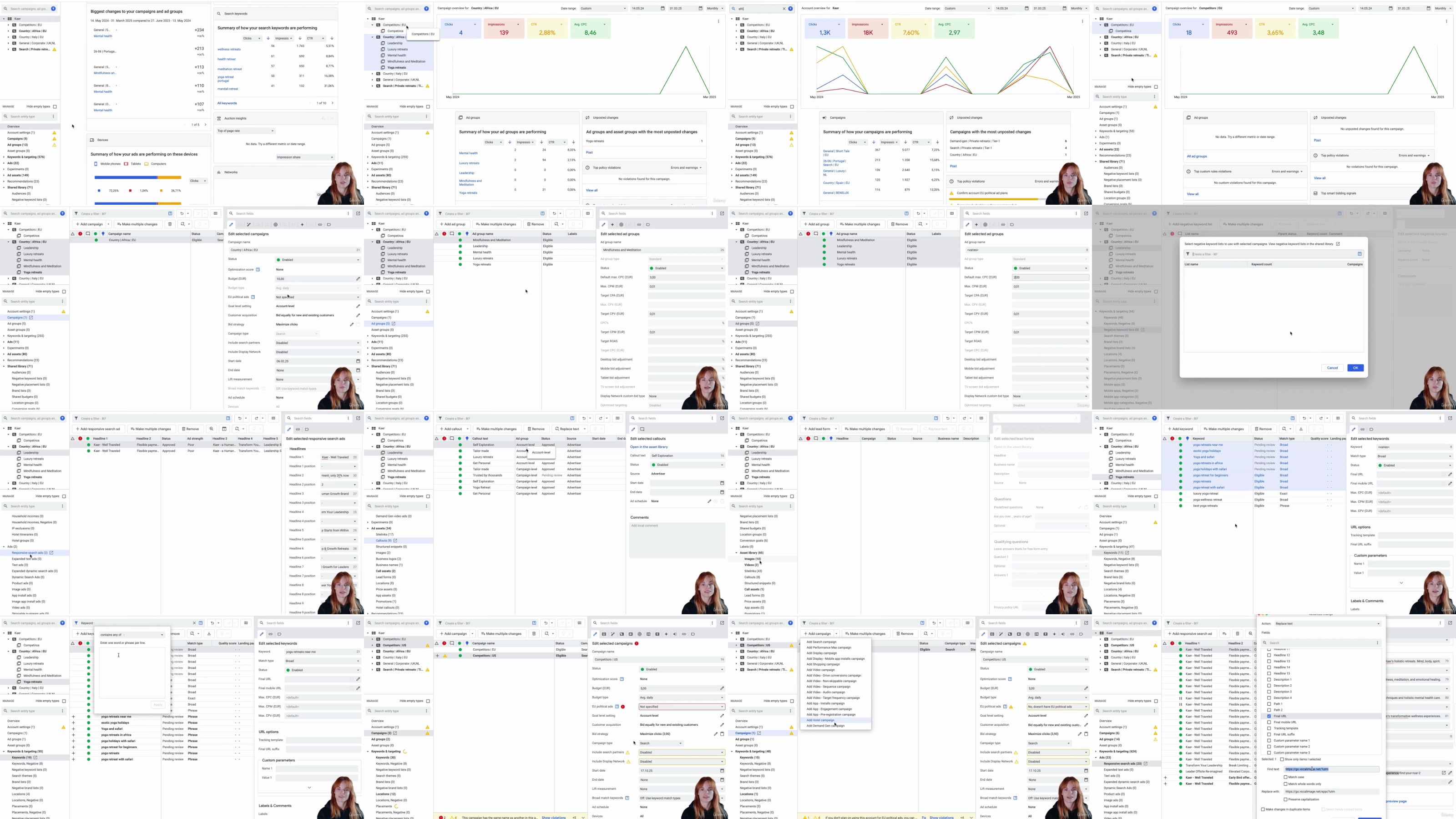Click the 'All keywords' link
This screenshot has height=819, width=1456.
227,103
